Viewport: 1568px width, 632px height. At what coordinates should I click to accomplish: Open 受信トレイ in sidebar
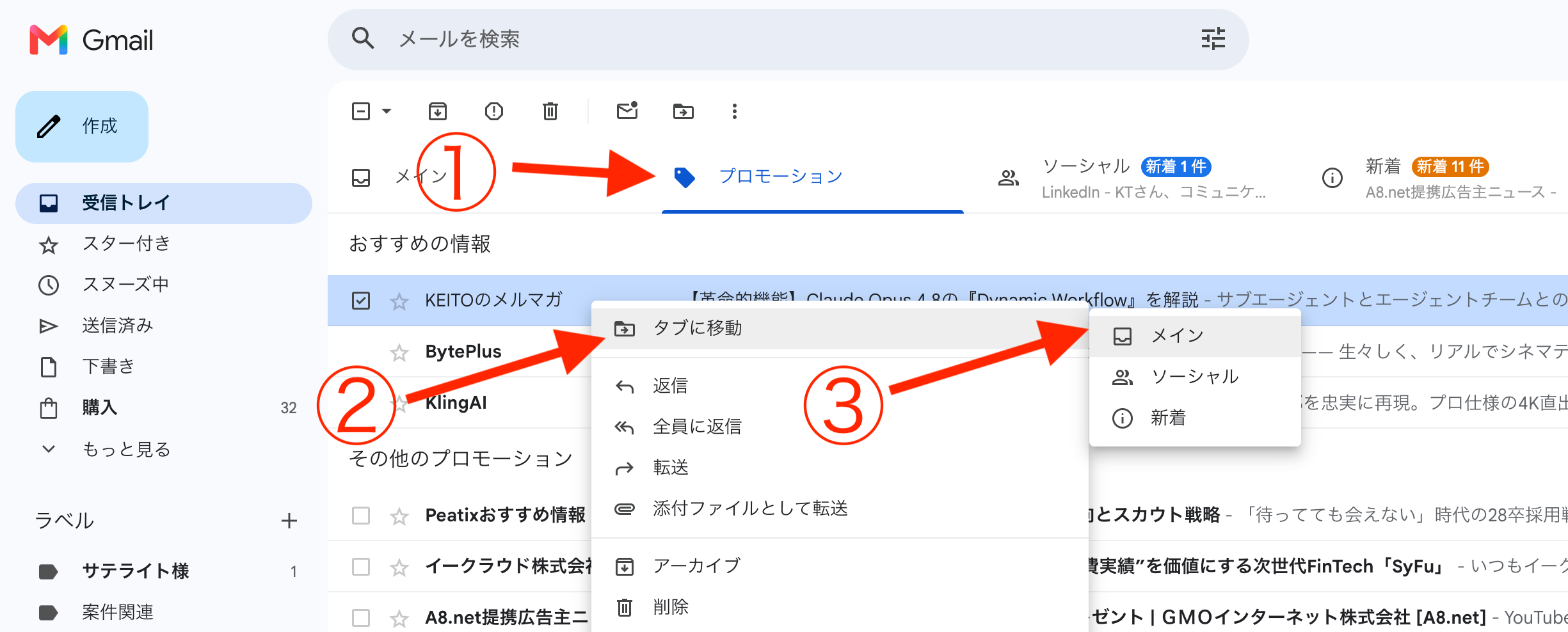tap(164, 203)
